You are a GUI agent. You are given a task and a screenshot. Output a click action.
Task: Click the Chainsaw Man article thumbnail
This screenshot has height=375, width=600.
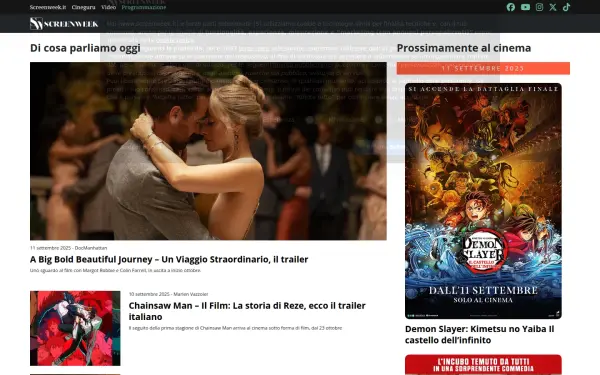[x=75, y=328]
